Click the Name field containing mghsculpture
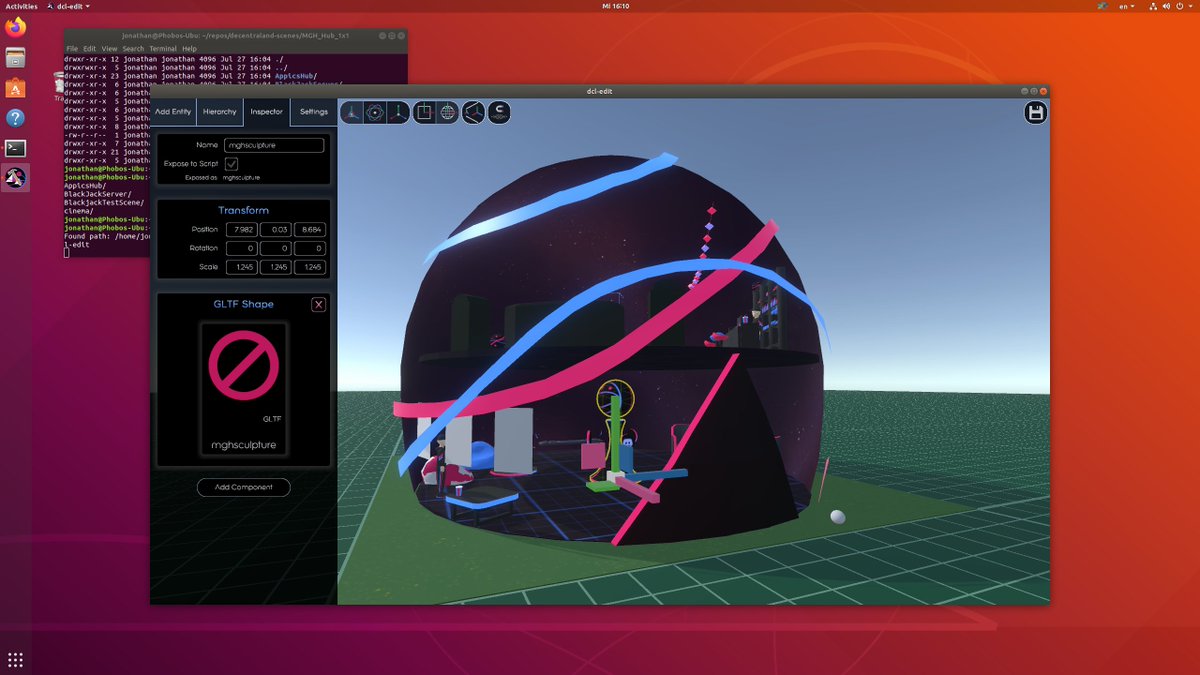 tap(274, 145)
